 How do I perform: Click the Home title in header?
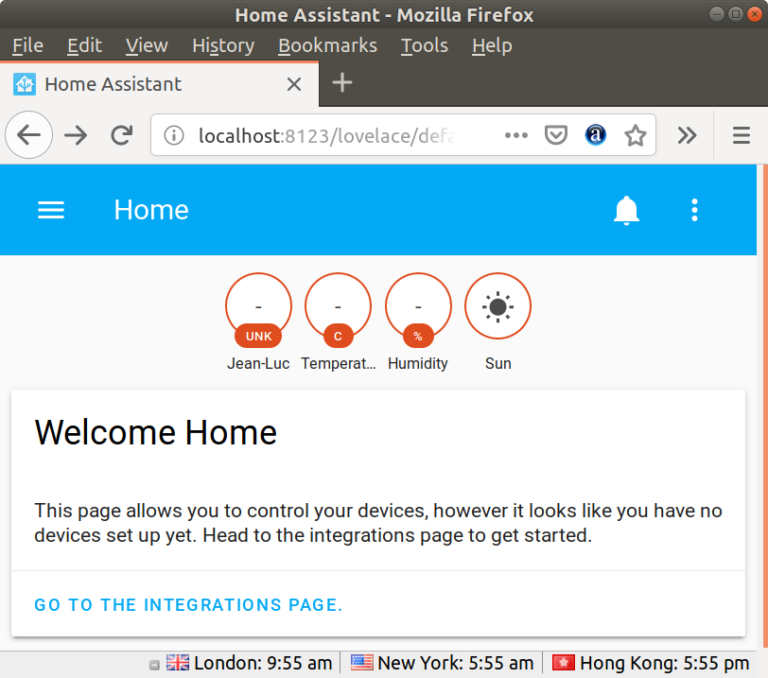tap(151, 210)
